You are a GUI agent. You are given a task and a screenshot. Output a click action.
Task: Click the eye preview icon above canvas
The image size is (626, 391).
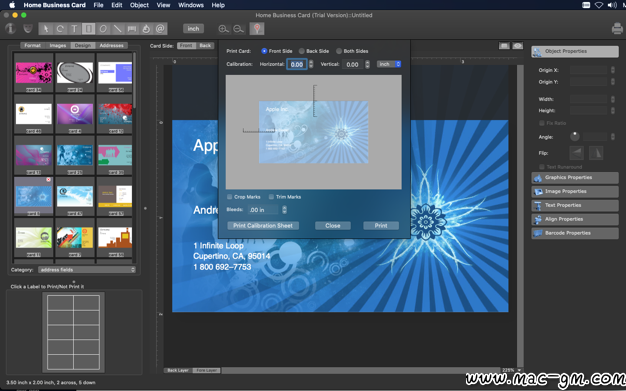(518, 46)
